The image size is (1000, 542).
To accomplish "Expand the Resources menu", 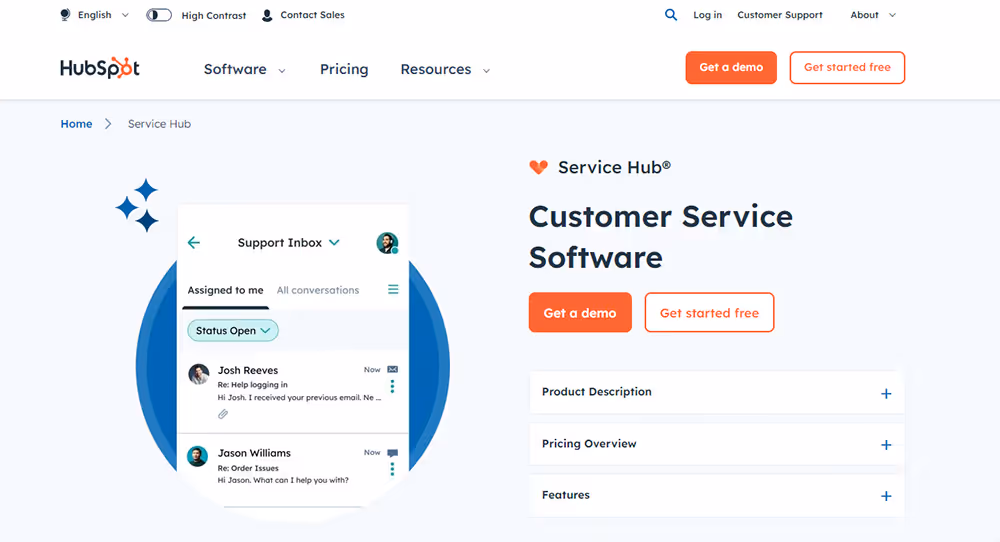I will [445, 69].
